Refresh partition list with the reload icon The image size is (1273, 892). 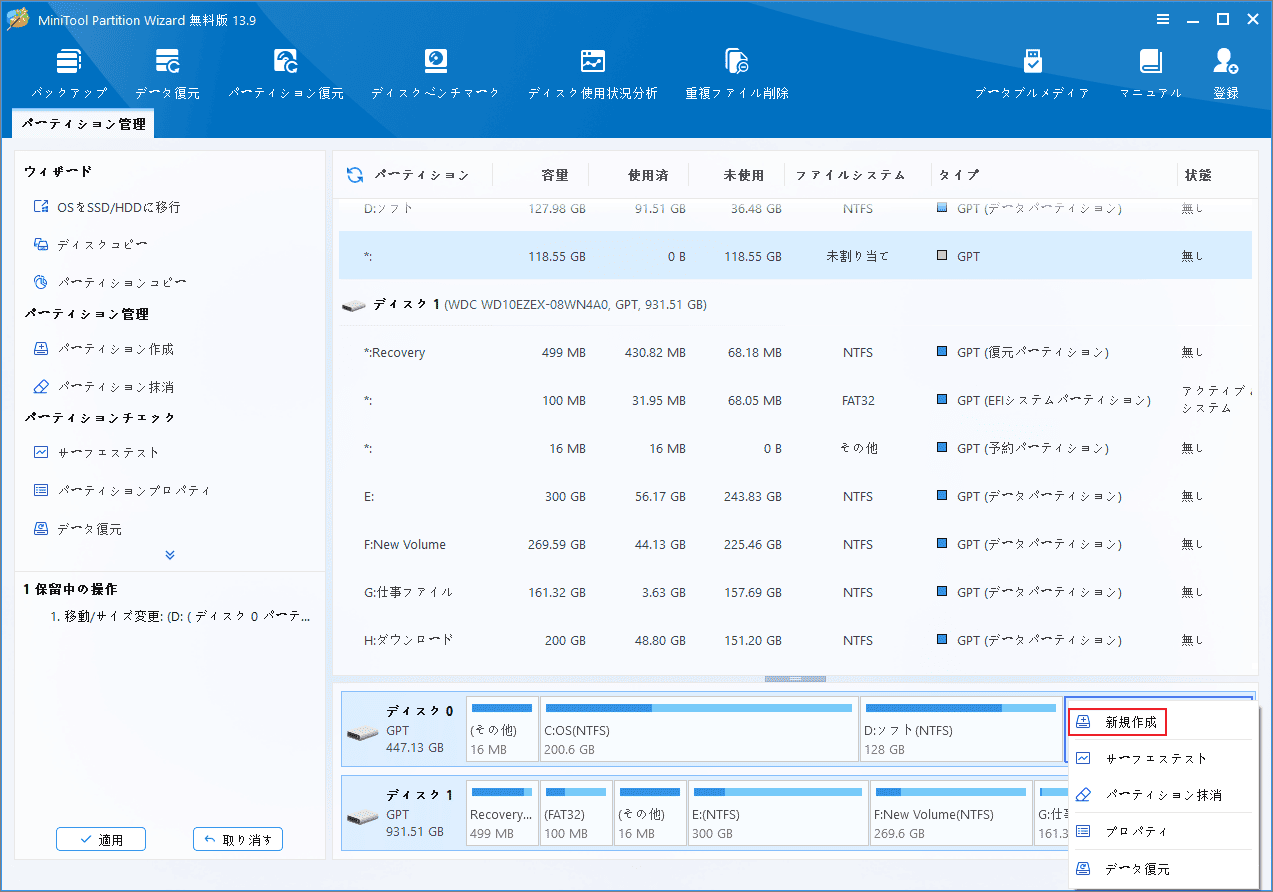click(355, 175)
